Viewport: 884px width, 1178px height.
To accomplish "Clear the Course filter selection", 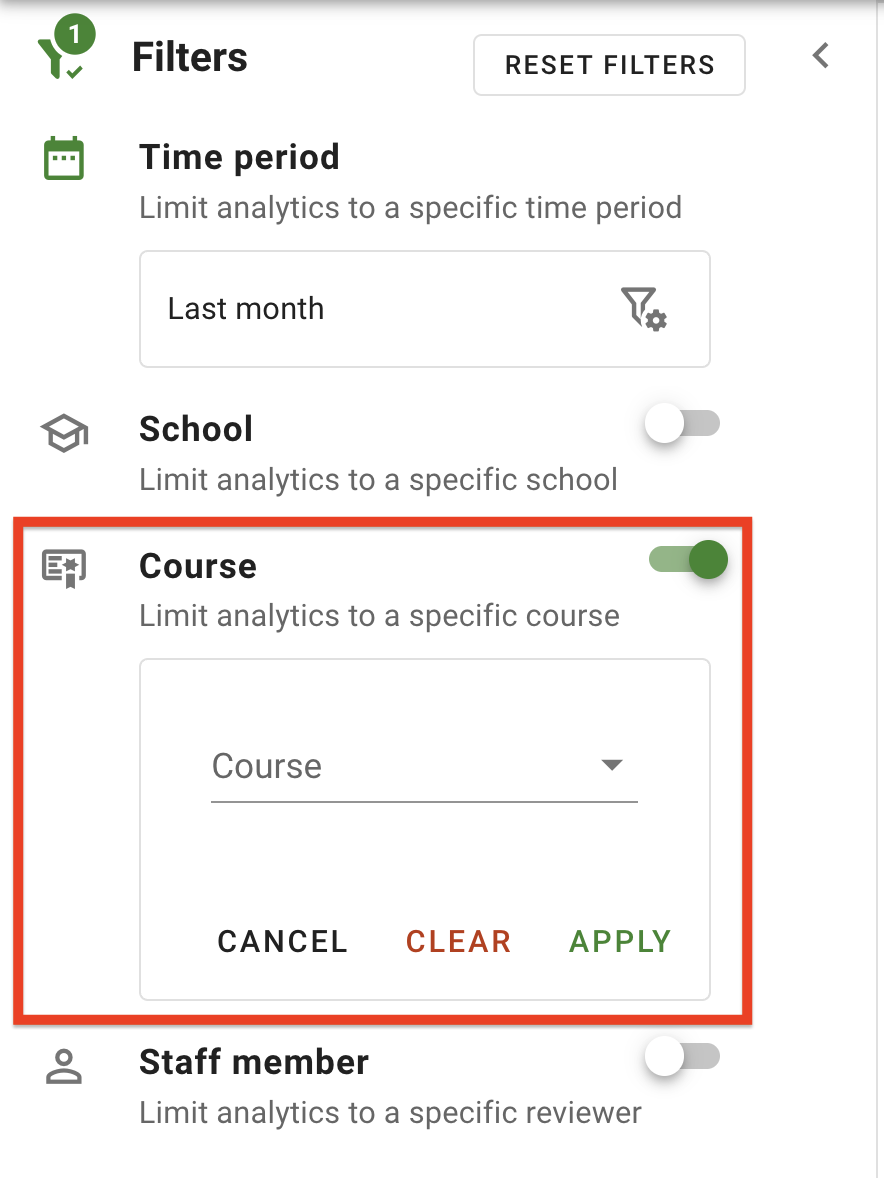I will (457, 940).
